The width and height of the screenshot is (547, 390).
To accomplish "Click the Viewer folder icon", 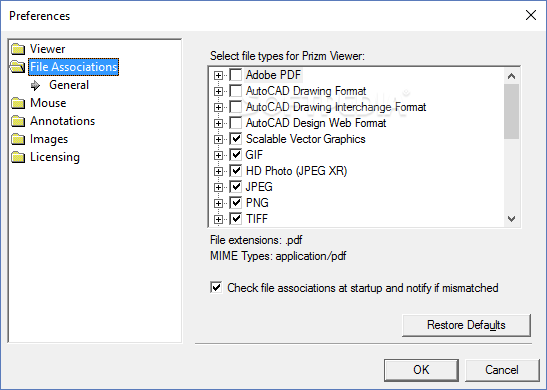I will pyautogui.click(x=18, y=49).
